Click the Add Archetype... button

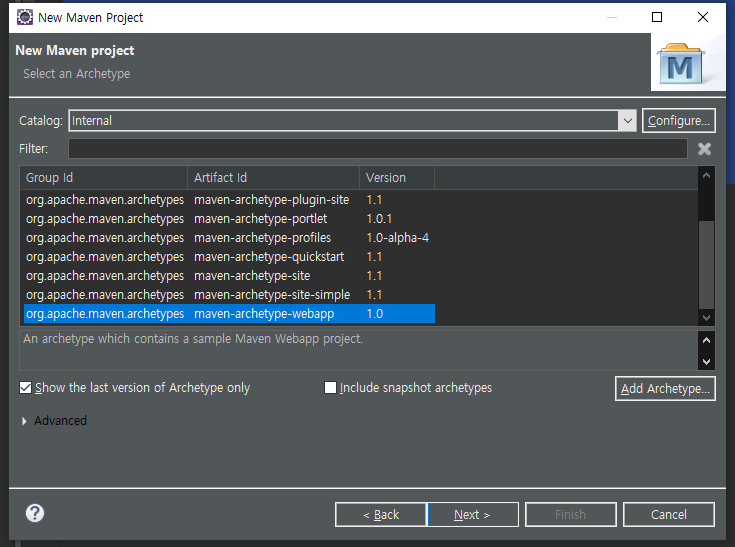(x=665, y=389)
